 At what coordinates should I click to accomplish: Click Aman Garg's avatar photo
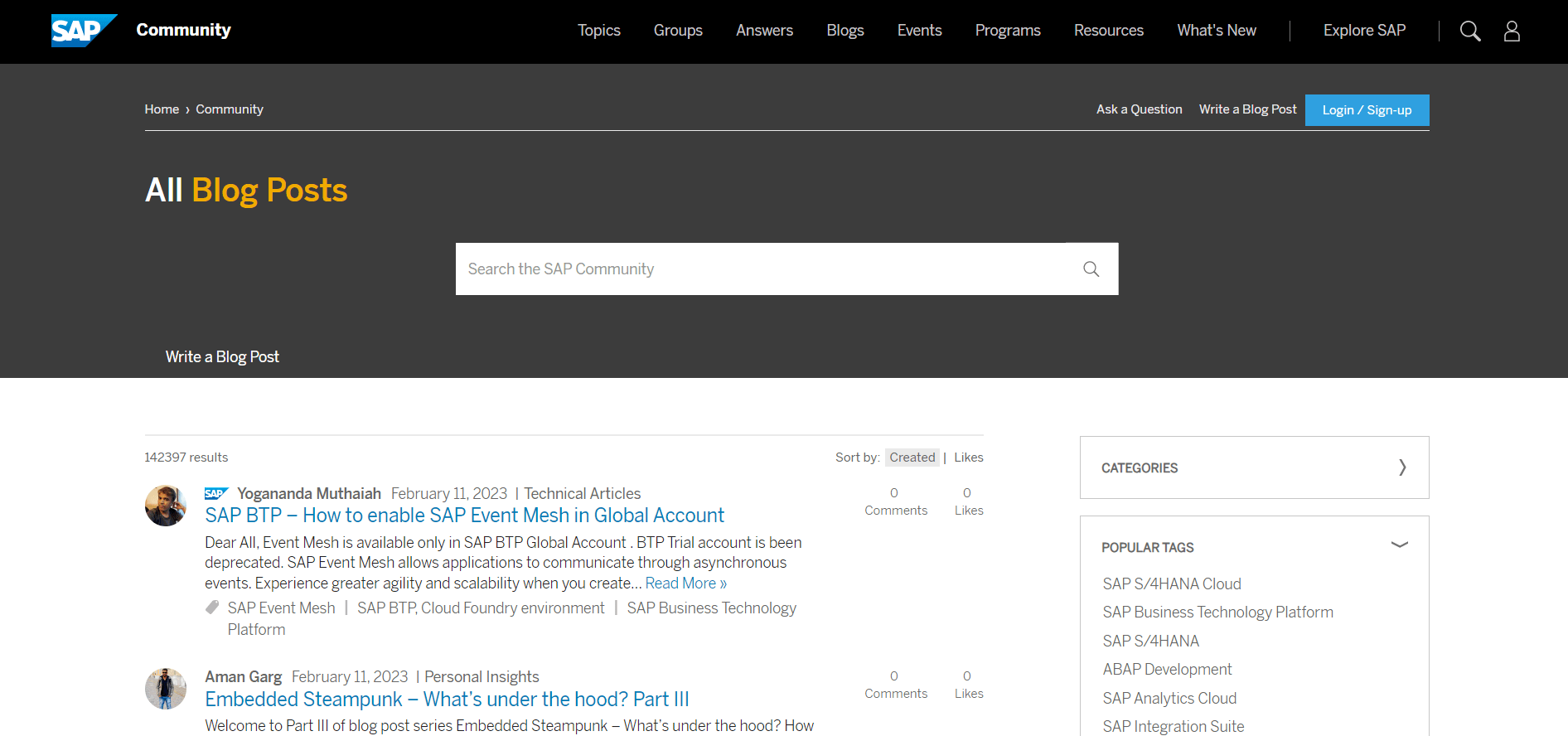[166, 689]
